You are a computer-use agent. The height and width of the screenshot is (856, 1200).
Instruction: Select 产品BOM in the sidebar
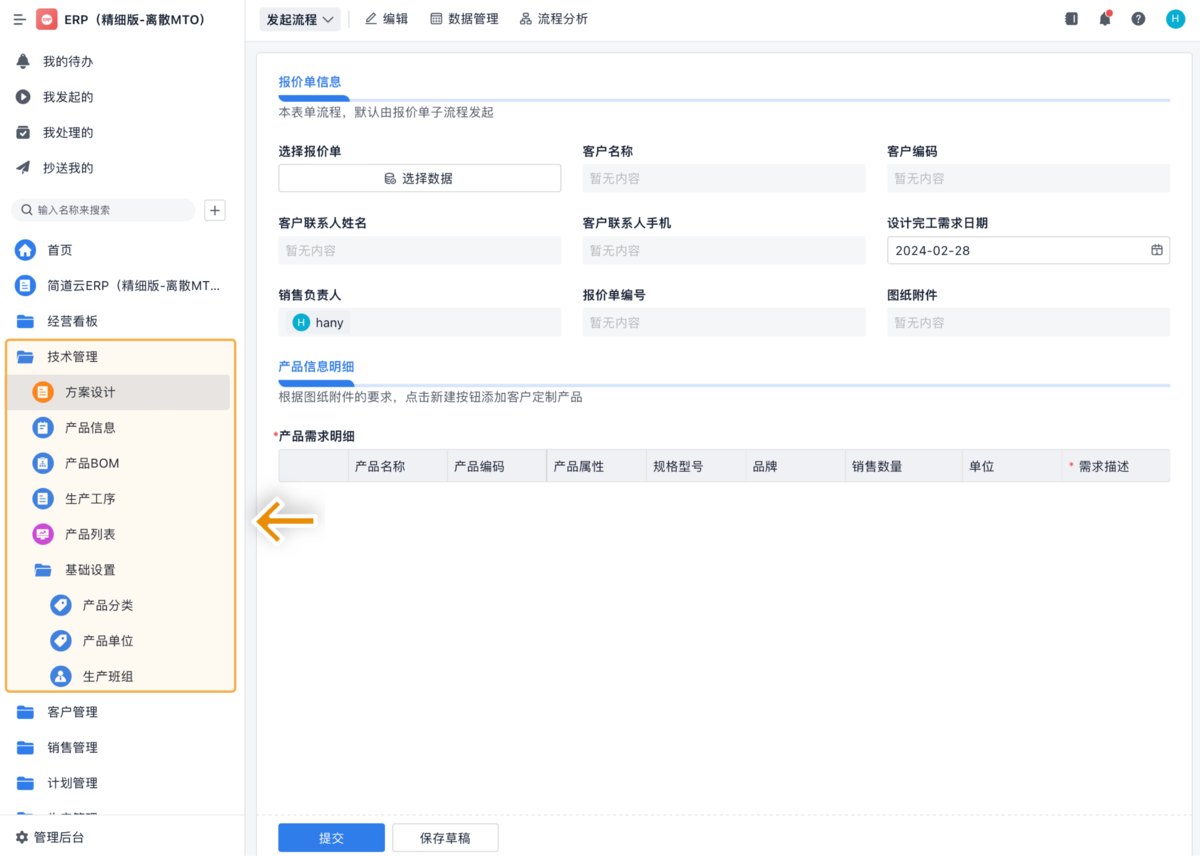click(x=92, y=463)
